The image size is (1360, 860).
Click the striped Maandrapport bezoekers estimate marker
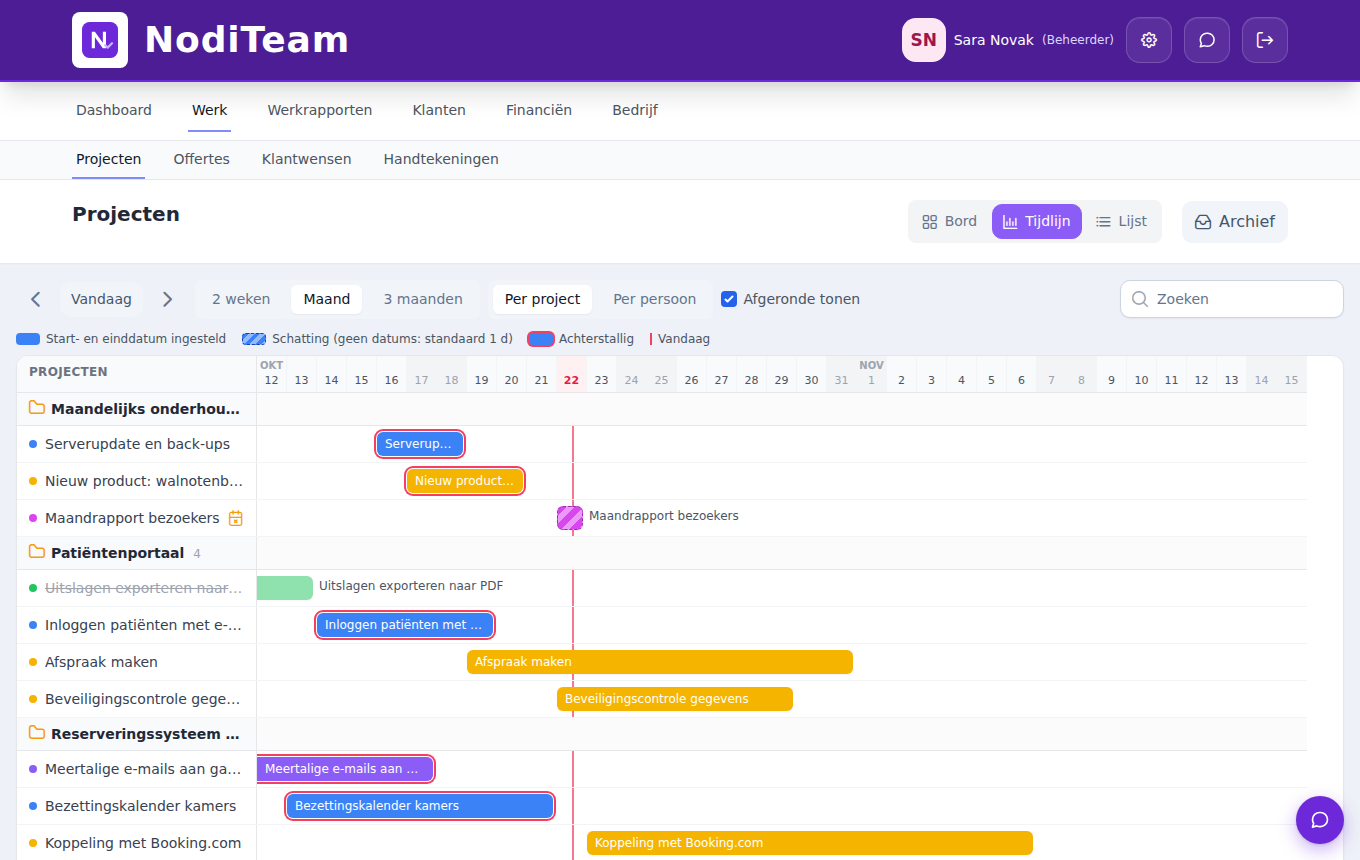(570, 518)
